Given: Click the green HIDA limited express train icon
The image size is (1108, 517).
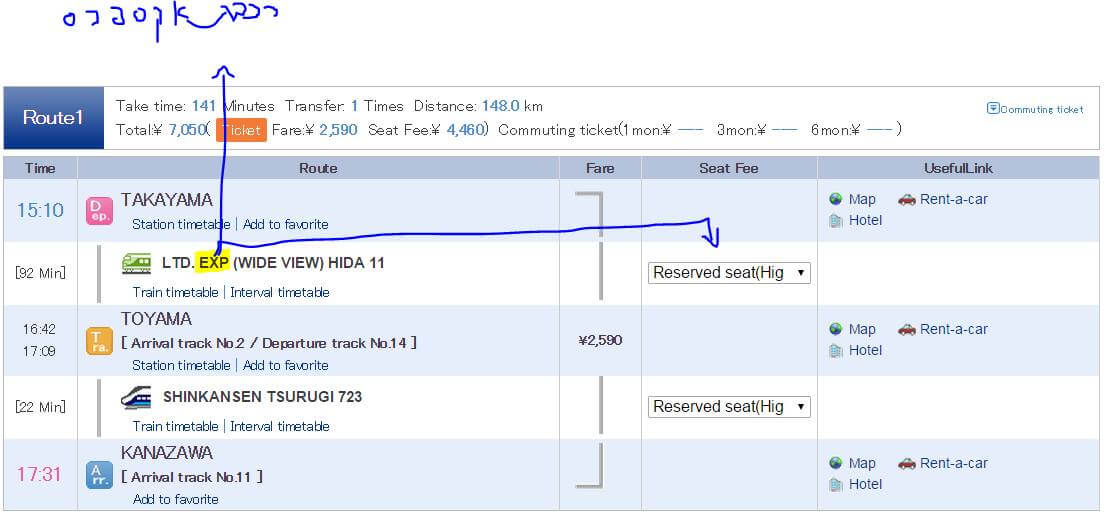Looking at the screenshot, I should pos(136,263).
